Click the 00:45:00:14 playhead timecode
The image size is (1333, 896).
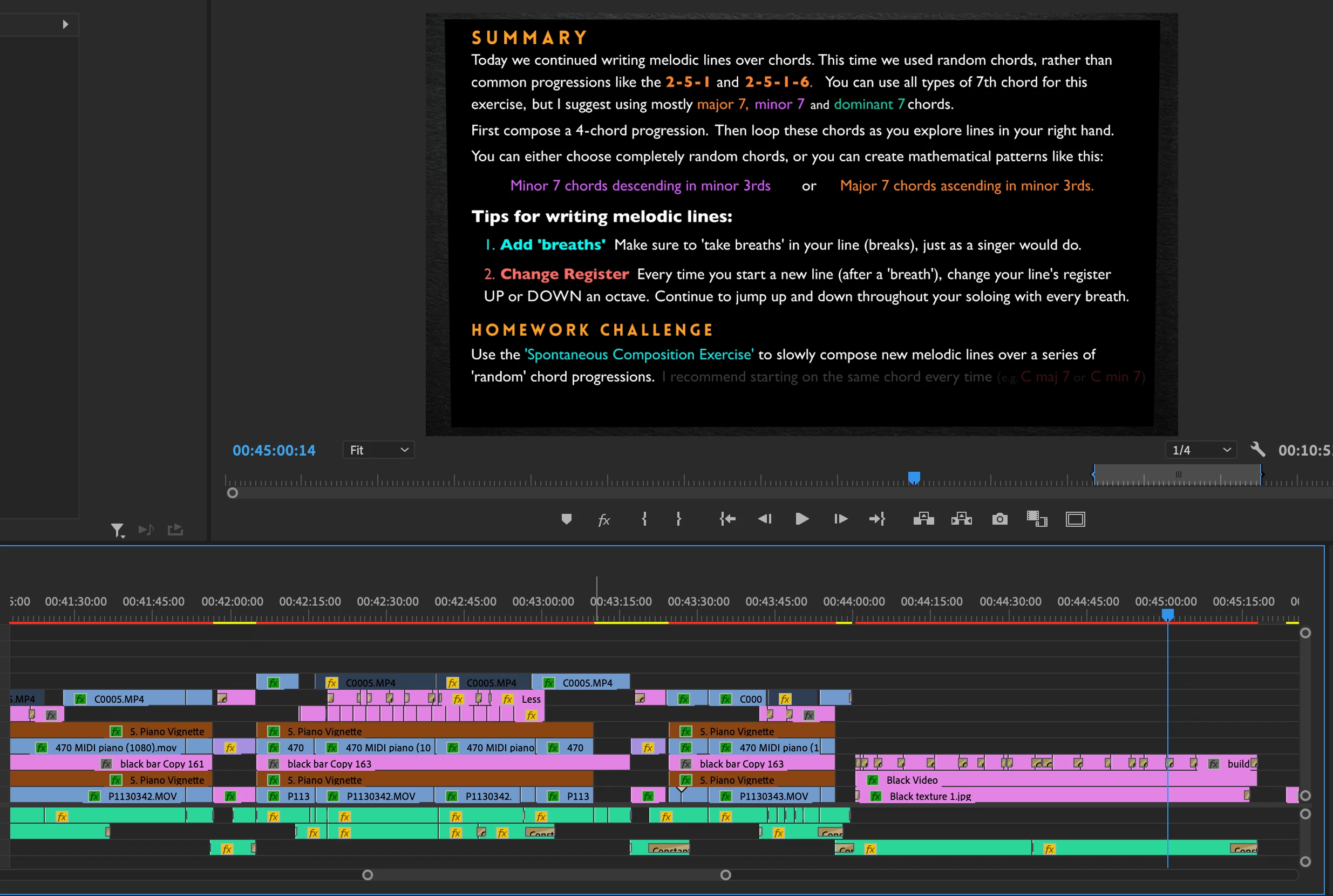[x=274, y=450]
